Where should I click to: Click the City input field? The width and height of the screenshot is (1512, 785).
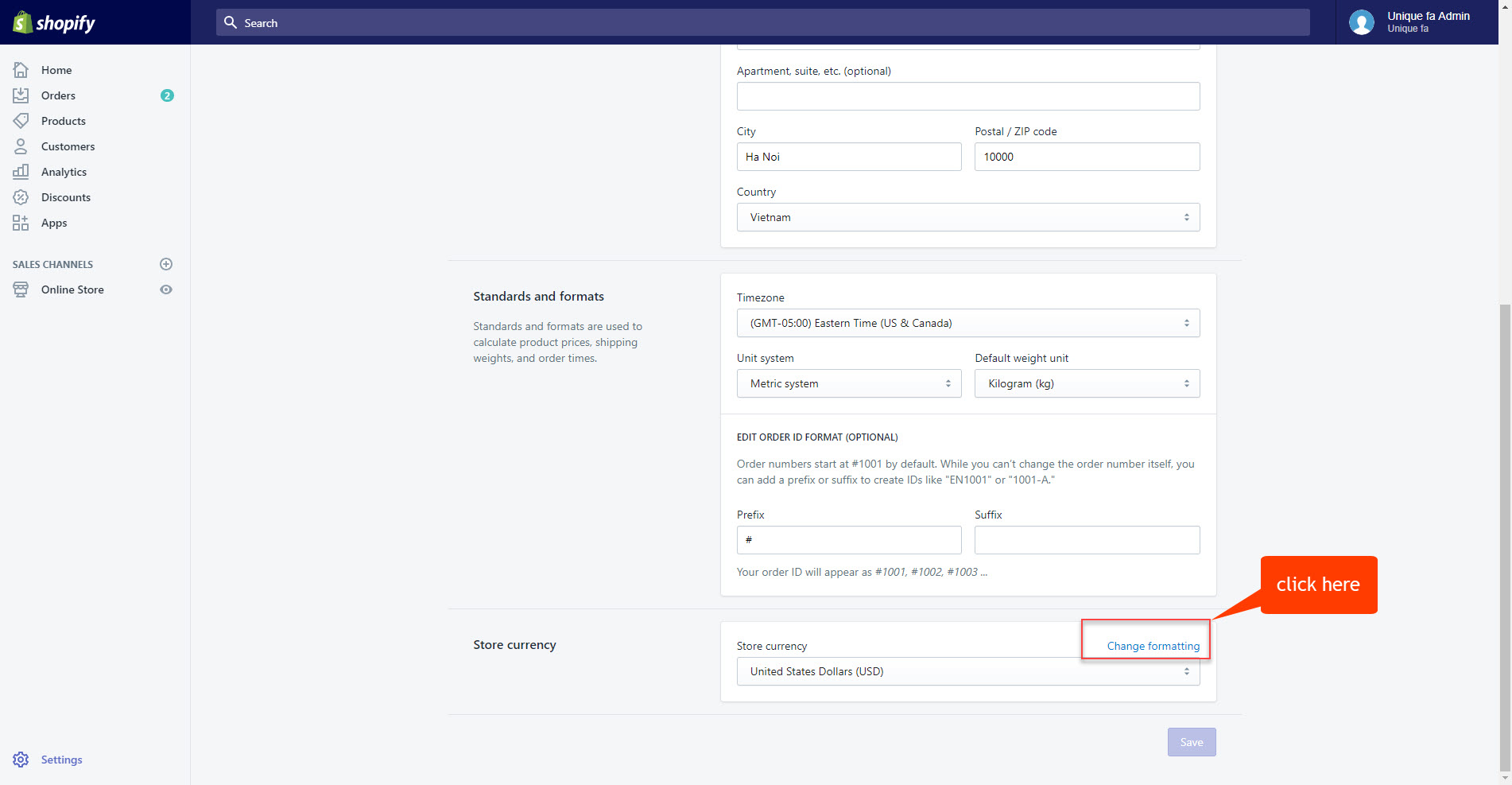(849, 157)
